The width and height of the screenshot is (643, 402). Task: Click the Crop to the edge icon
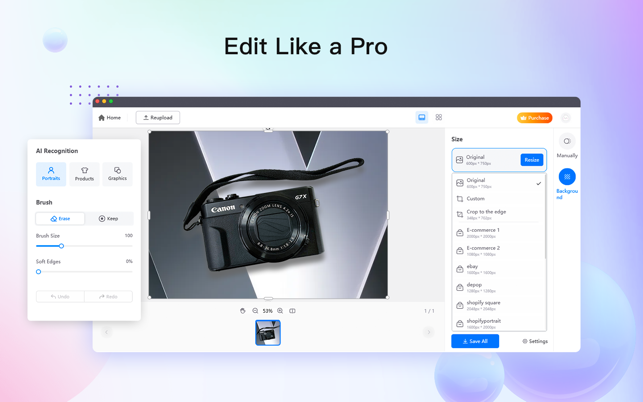point(460,215)
